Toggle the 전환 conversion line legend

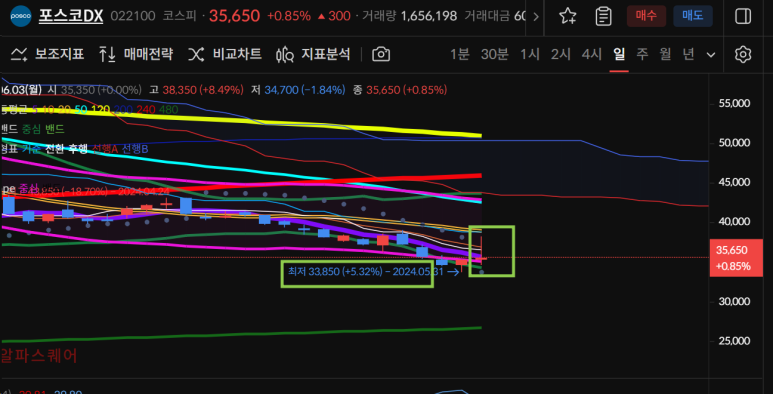(x=54, y=149)
